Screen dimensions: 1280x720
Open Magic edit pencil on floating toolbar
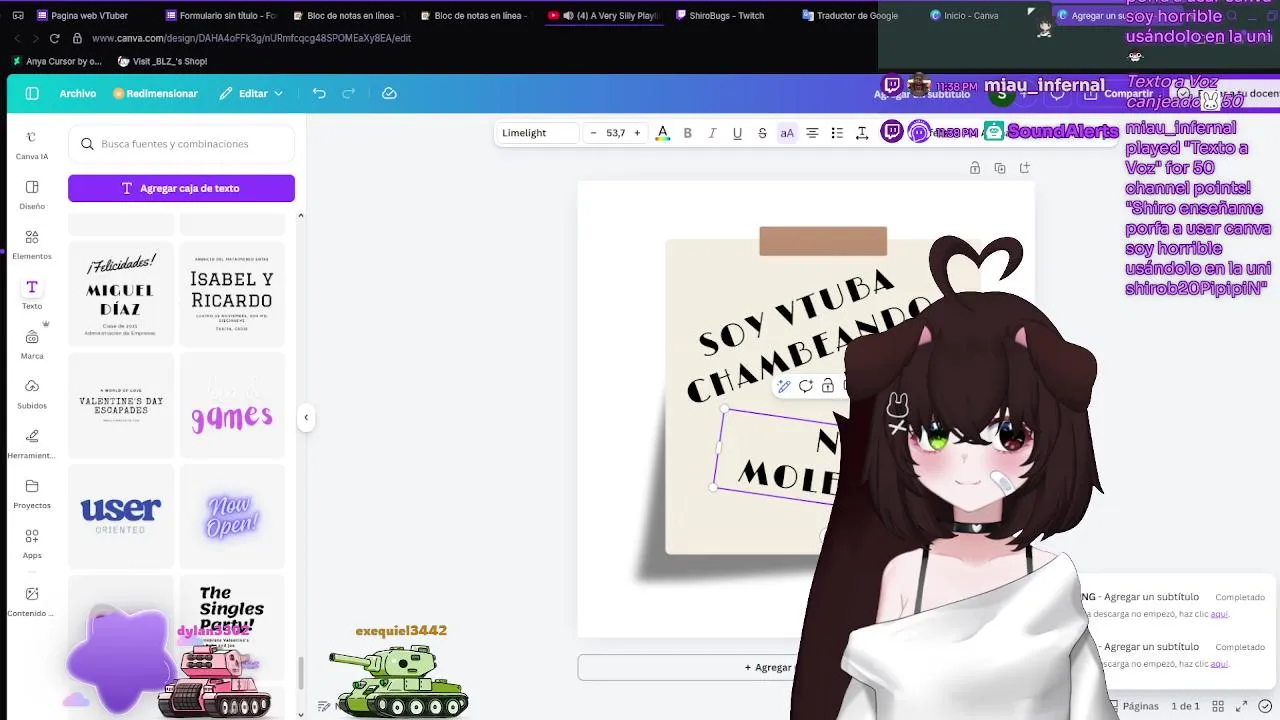784,386
